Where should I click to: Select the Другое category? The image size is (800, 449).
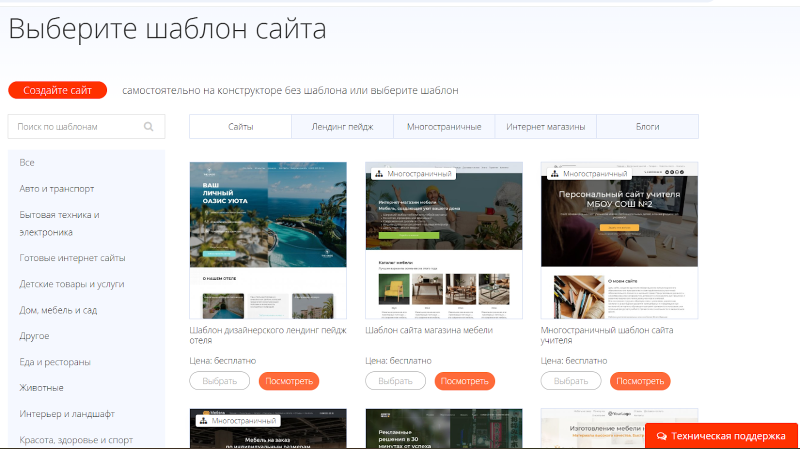click(x=34, y=336)
